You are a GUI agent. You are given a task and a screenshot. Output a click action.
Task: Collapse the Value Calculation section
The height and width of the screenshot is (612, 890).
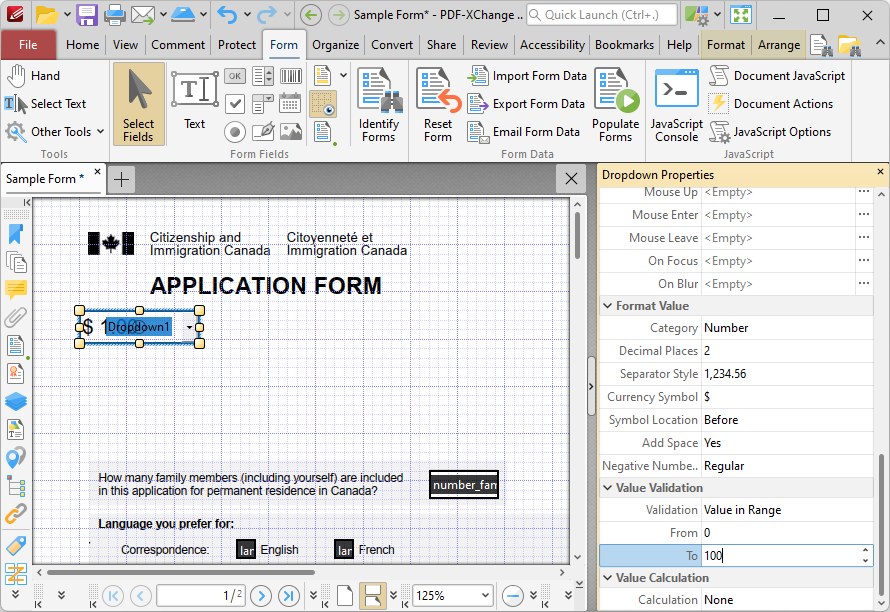(608, 578)
